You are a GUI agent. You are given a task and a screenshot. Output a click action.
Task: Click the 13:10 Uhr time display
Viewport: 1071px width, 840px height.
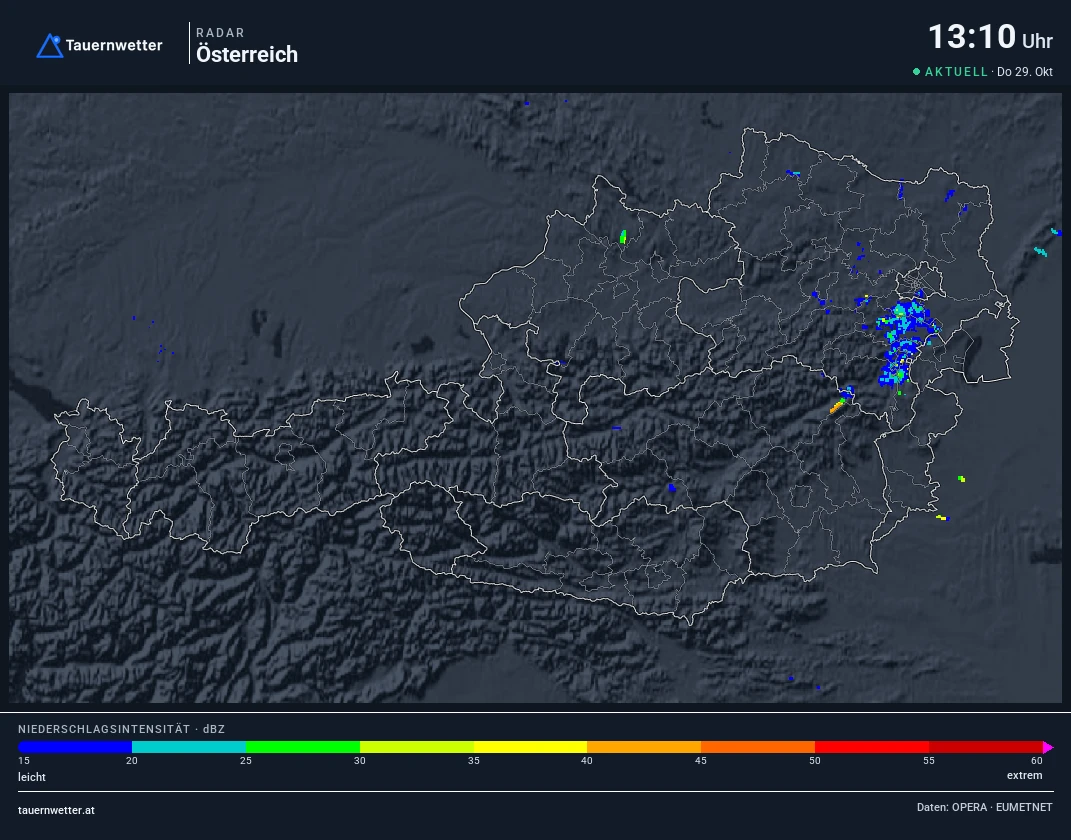click(x=990, y=37)
